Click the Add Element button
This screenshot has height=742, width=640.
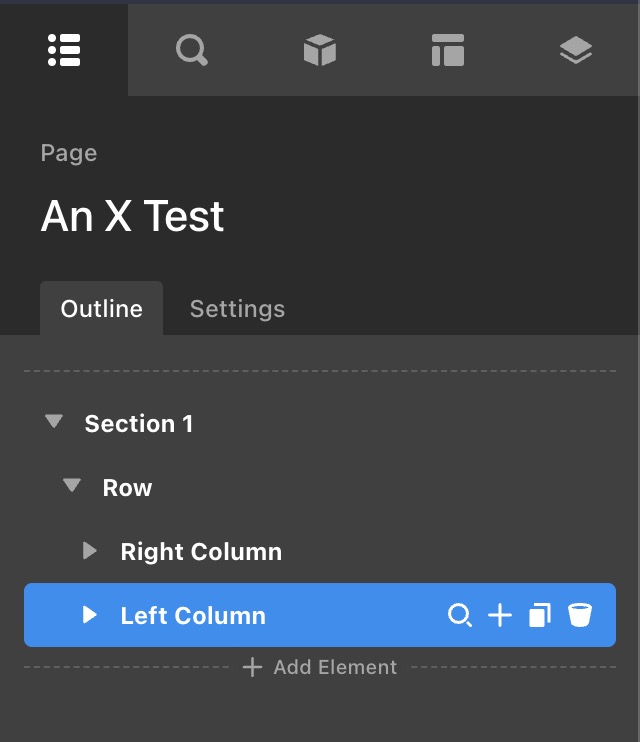(320, 667)
